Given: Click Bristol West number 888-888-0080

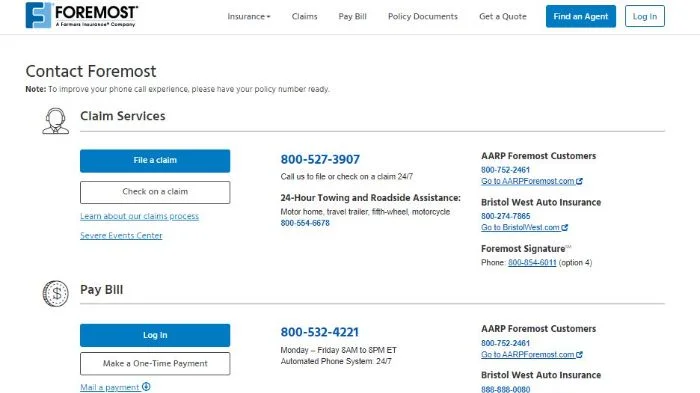Looking at the screenshot, I should [x=505, y=389].
